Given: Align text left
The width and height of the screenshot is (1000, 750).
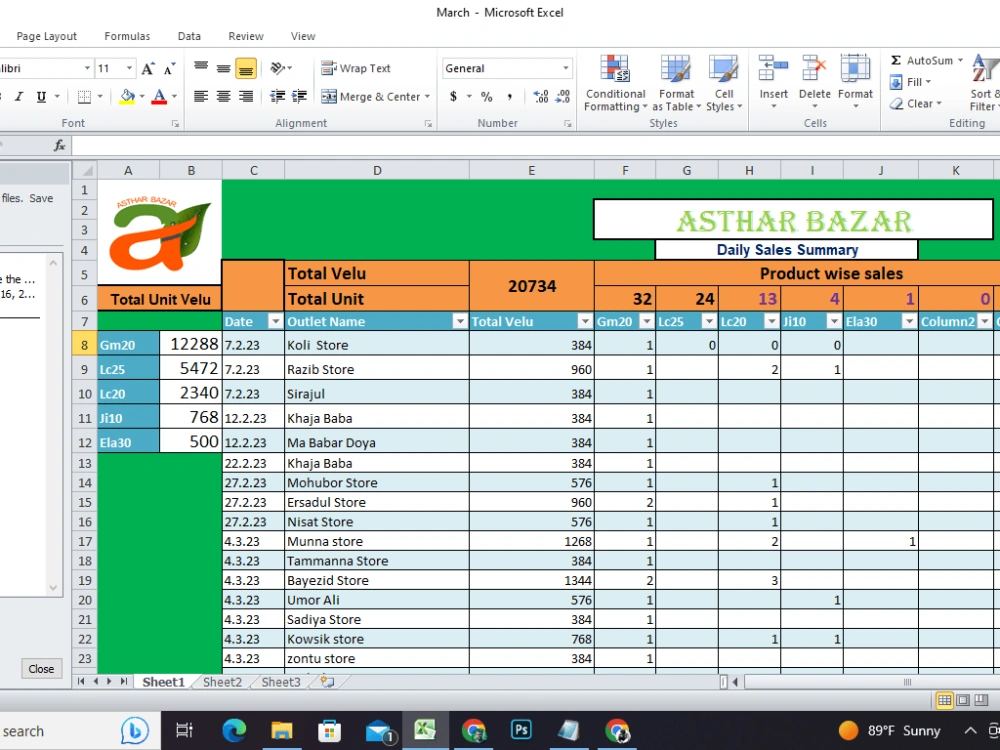Looking at the screenshot, I should [x=201, y=96].
